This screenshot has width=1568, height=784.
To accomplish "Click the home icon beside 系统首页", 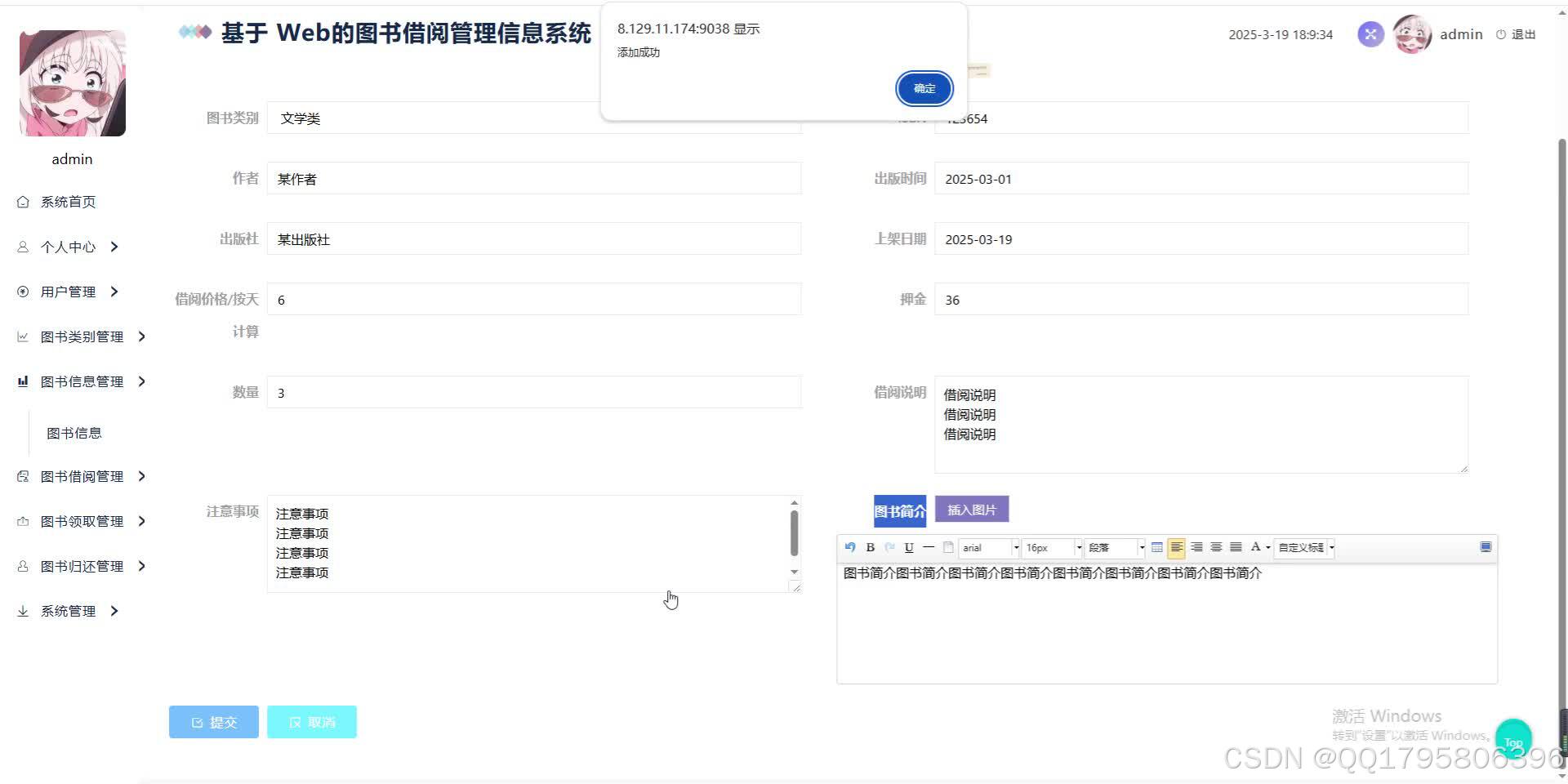I will click(x=22, y=201).
